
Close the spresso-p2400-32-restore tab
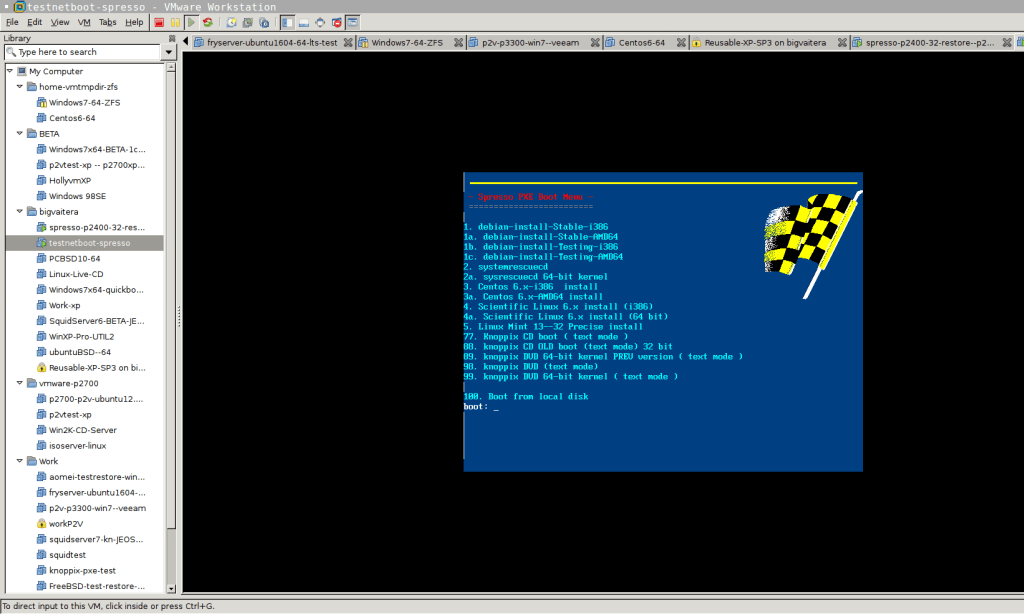(1007, 42)
